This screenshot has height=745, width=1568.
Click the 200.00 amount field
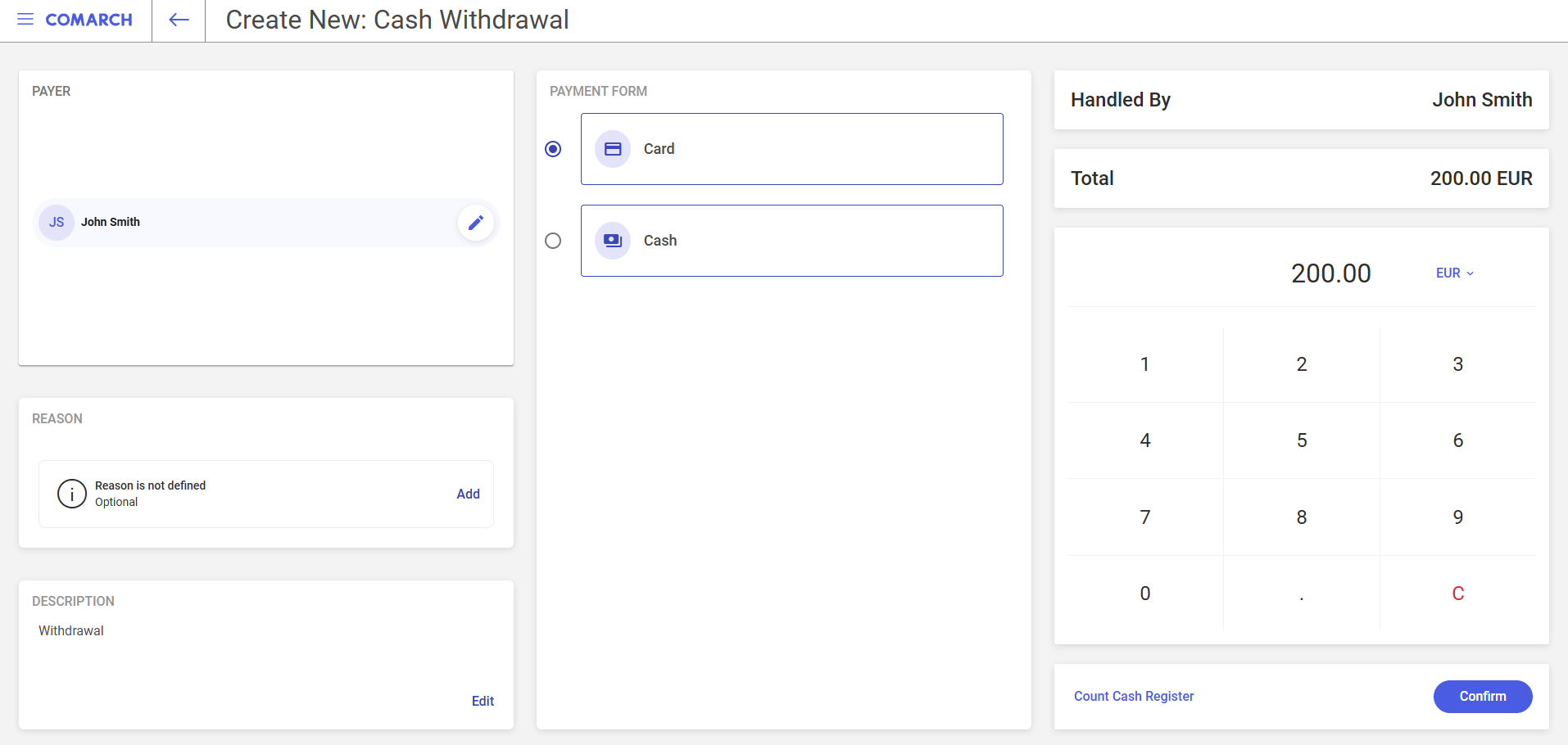point(1330,273)
